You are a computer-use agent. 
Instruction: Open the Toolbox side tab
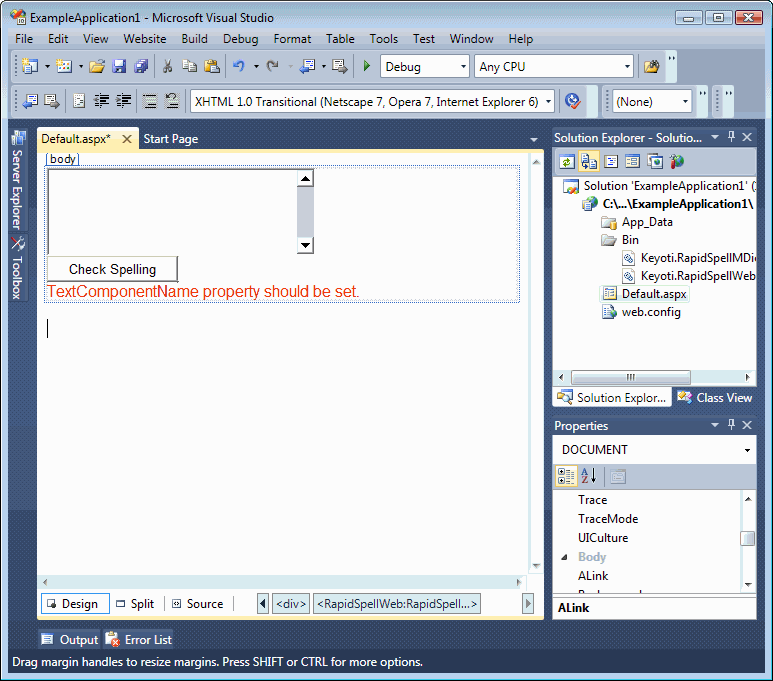tap(17, 268)
